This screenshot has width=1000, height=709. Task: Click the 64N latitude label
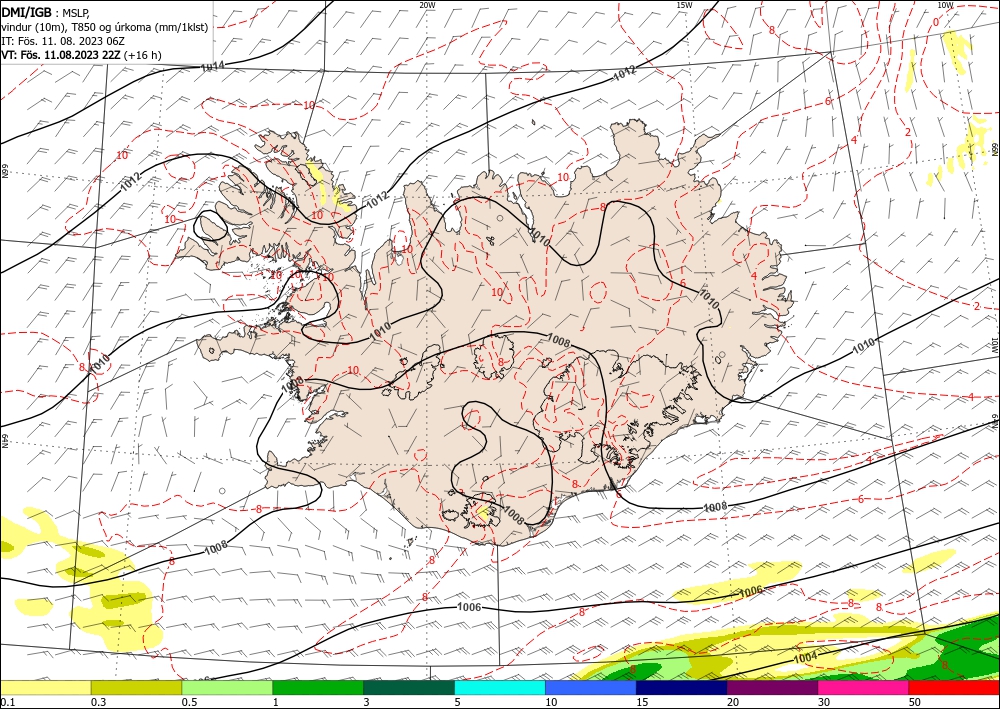click(4, 441)
